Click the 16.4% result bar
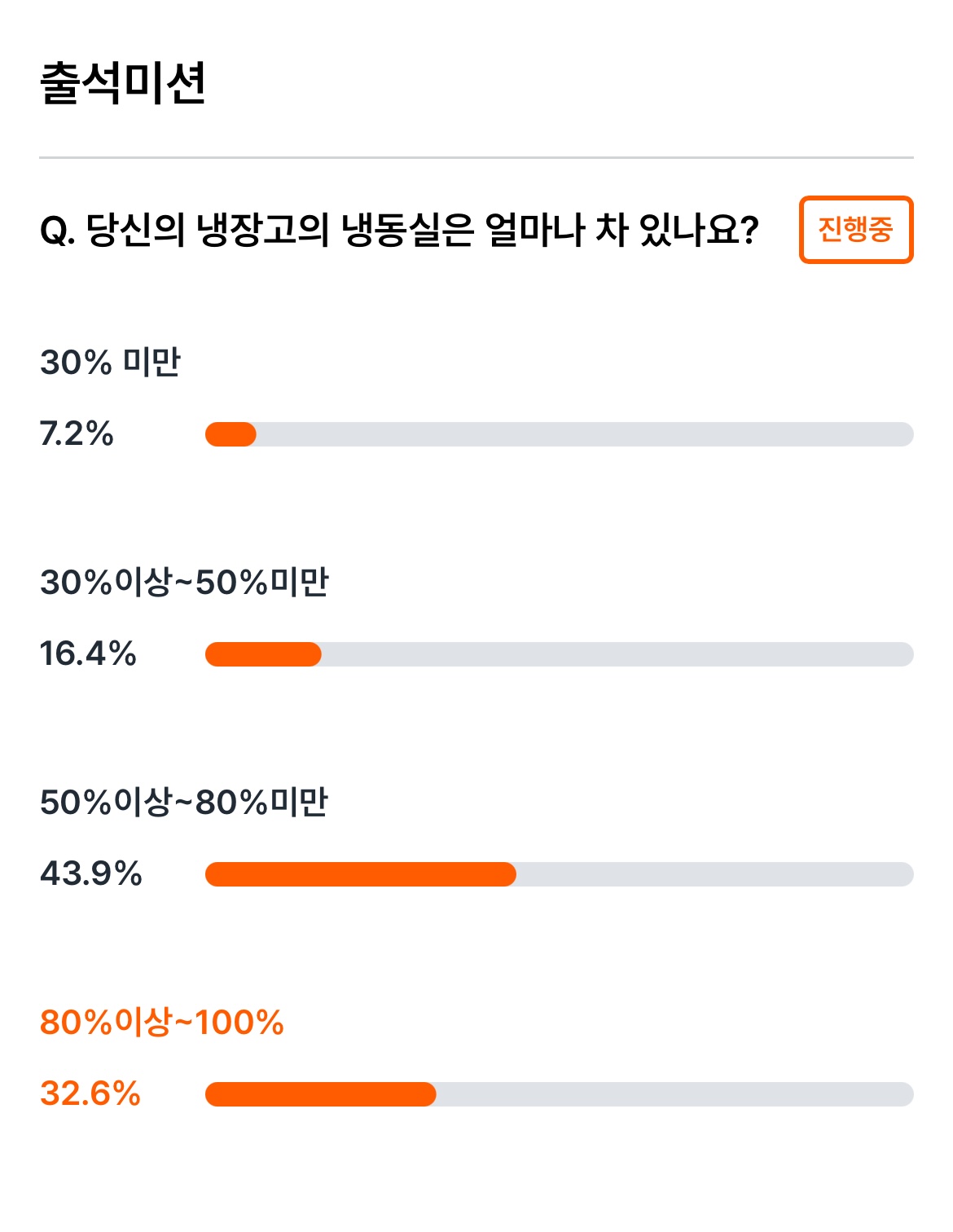 coord(560,654)
